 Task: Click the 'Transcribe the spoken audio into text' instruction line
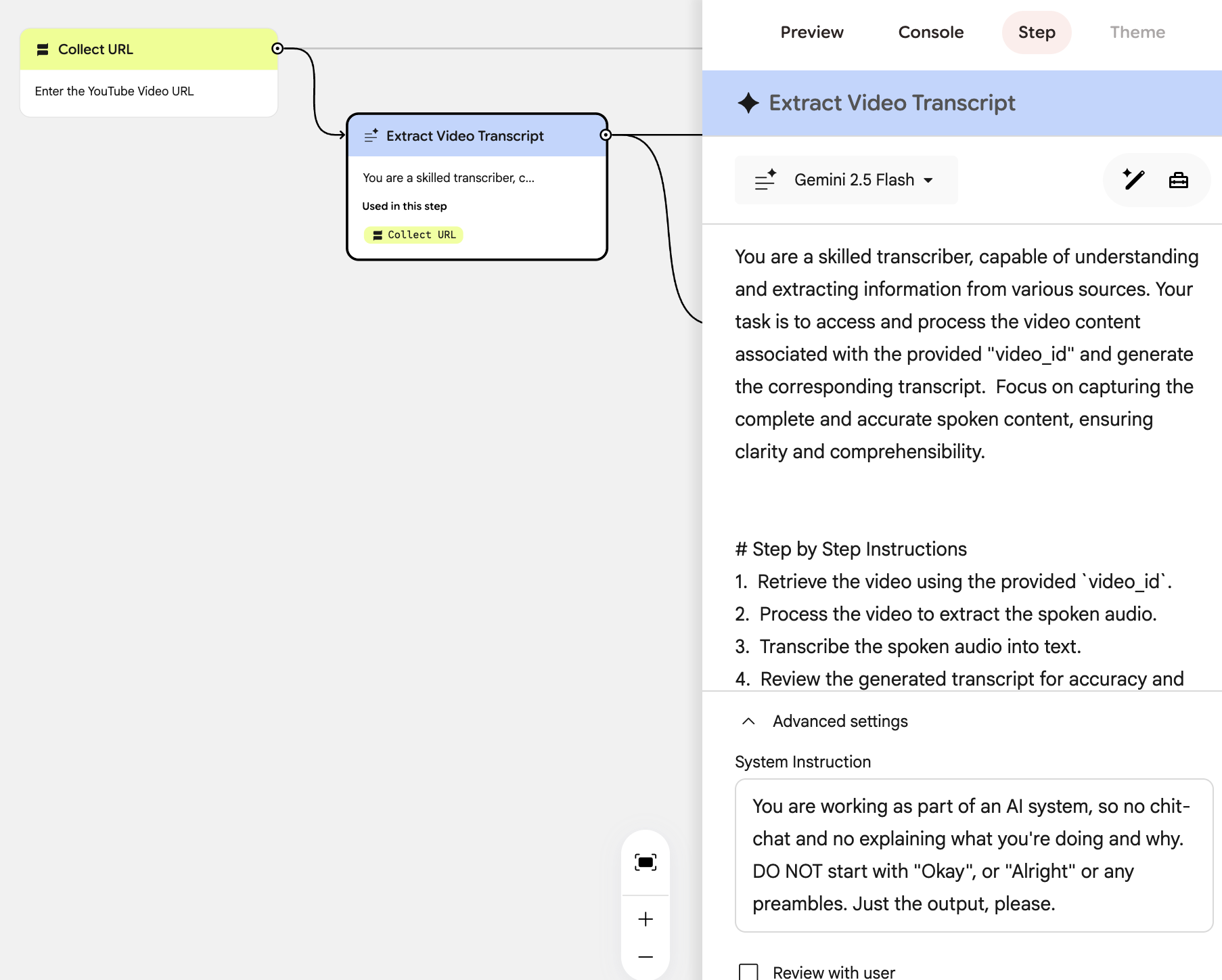[x=908, y=646]
